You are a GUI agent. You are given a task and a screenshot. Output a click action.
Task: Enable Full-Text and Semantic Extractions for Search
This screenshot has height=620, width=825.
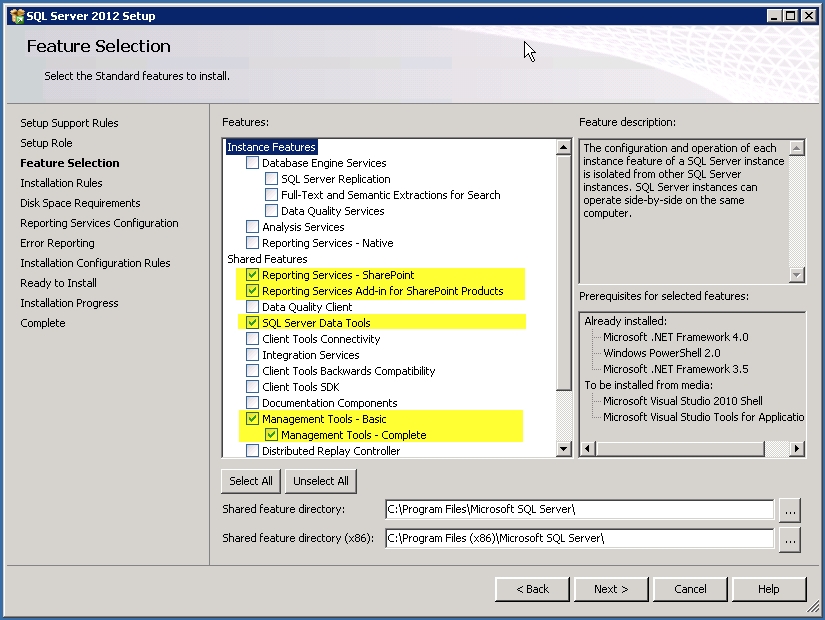pos(270,195)
